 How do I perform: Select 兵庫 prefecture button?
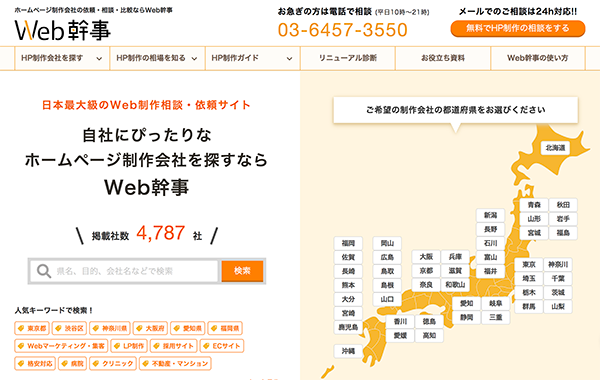pyautogui.click(x=455, y=257)
